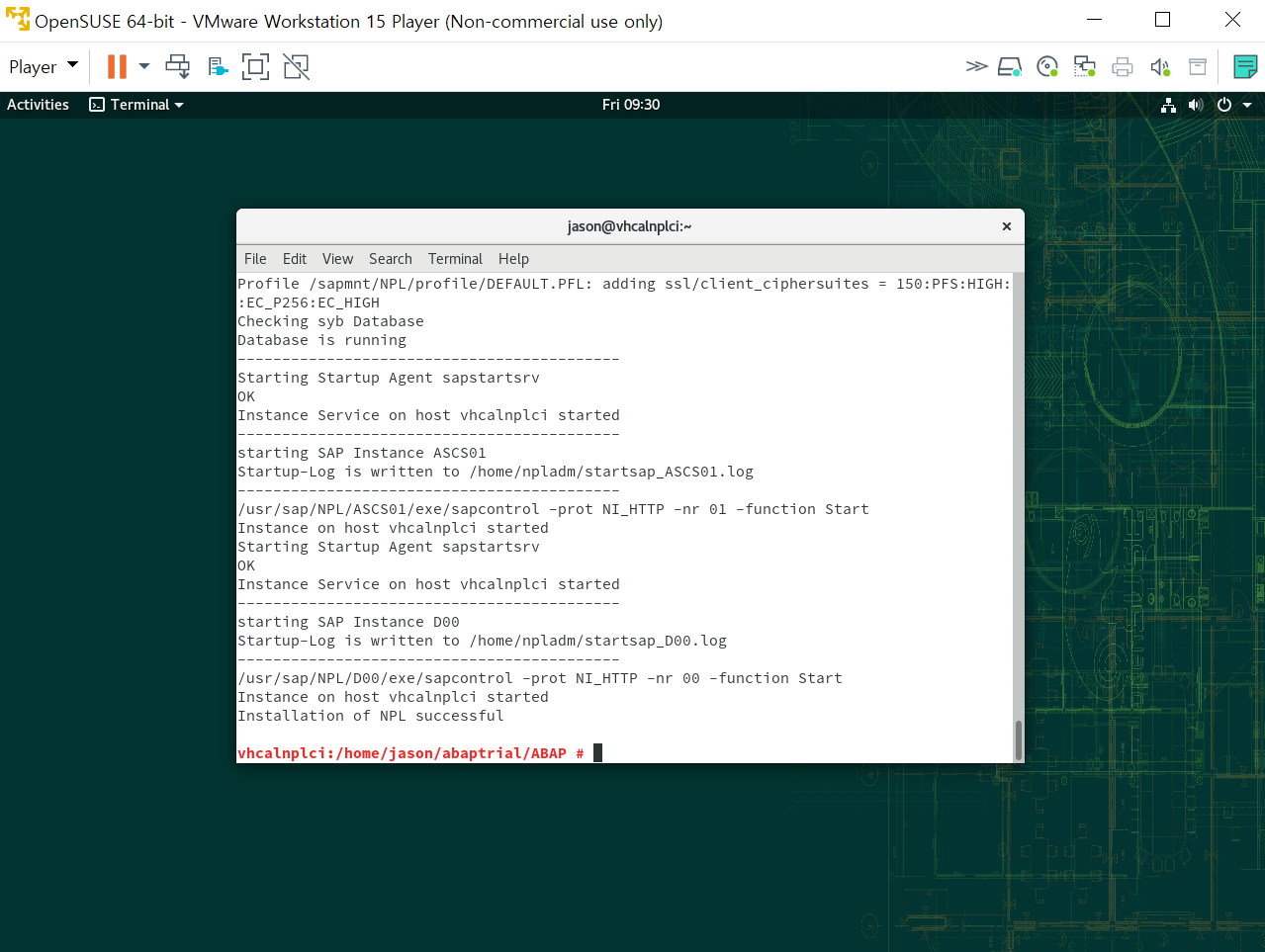
Task: Click the VMware Workstation window title icon
Action: (x=18, y=20)
